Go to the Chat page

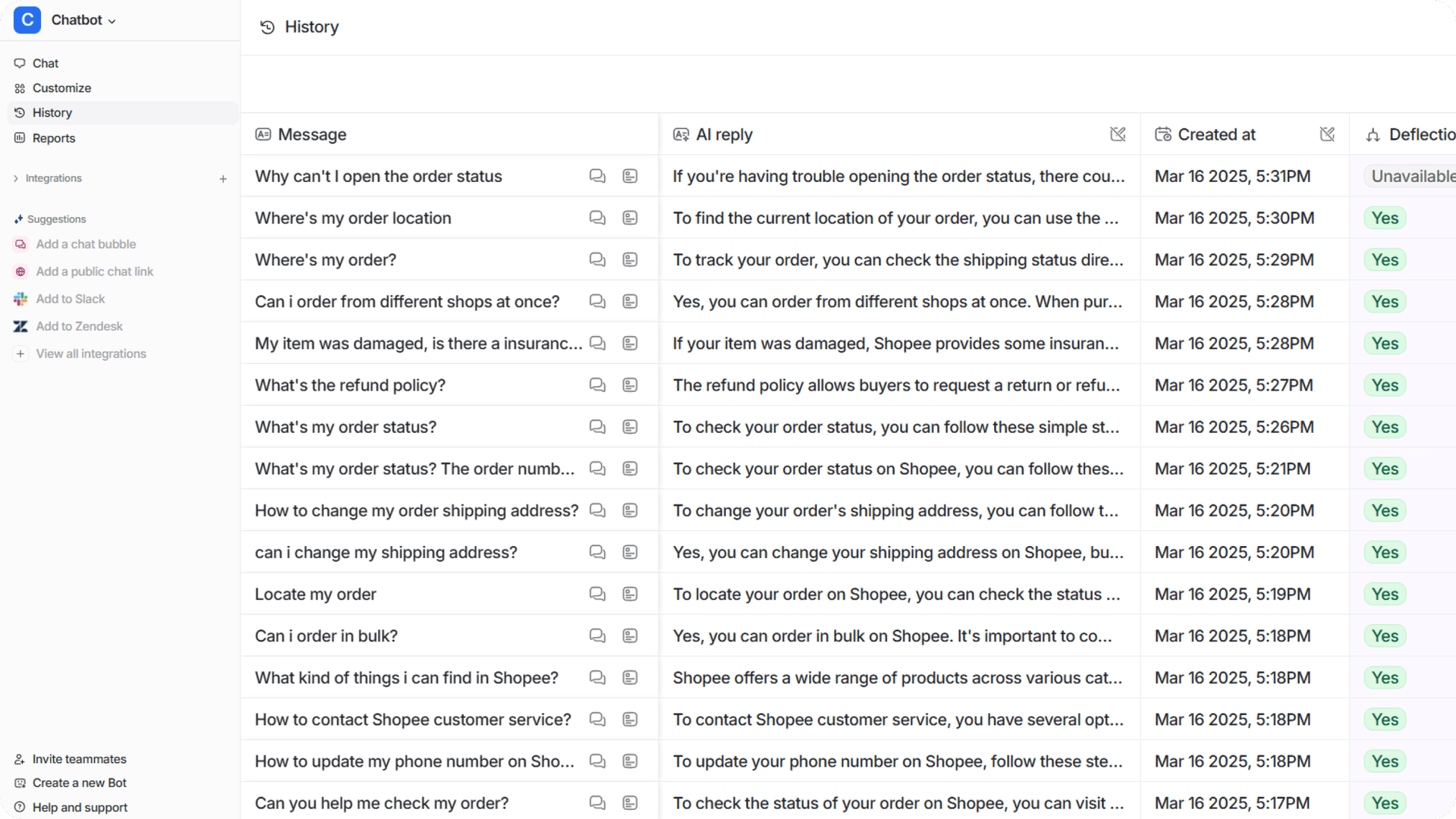click(45, 63)
